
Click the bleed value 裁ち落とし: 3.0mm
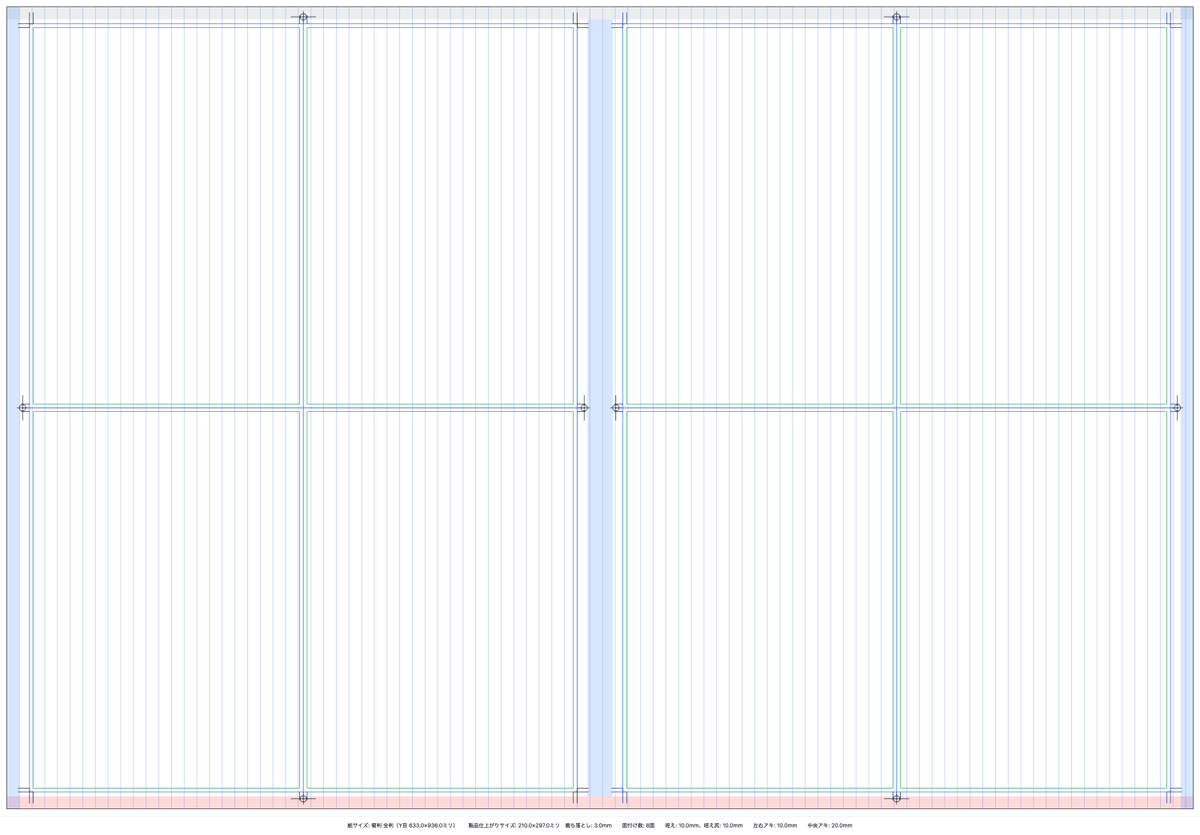click(588, 825)
